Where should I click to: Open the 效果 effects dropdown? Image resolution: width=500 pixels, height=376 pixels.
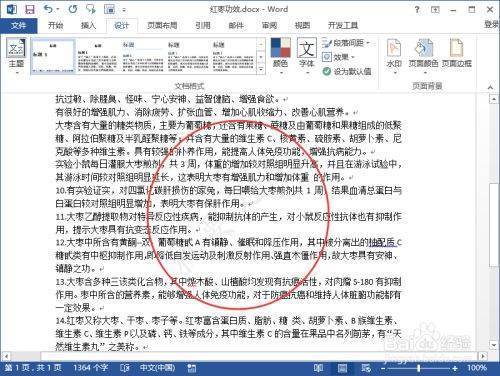(339, 57)
